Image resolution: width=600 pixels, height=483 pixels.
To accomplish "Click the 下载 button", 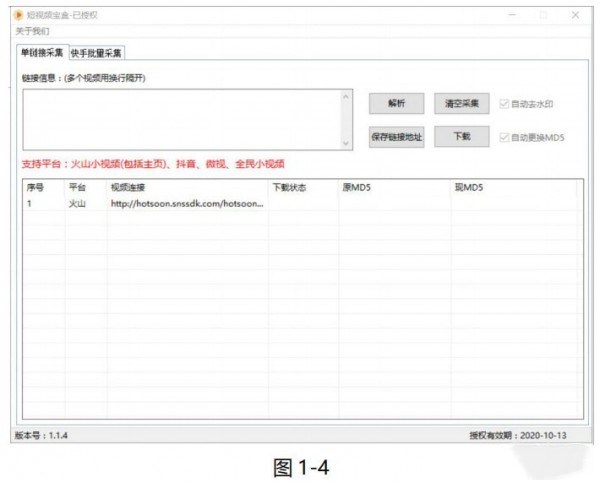I will [x=461, y=136].
